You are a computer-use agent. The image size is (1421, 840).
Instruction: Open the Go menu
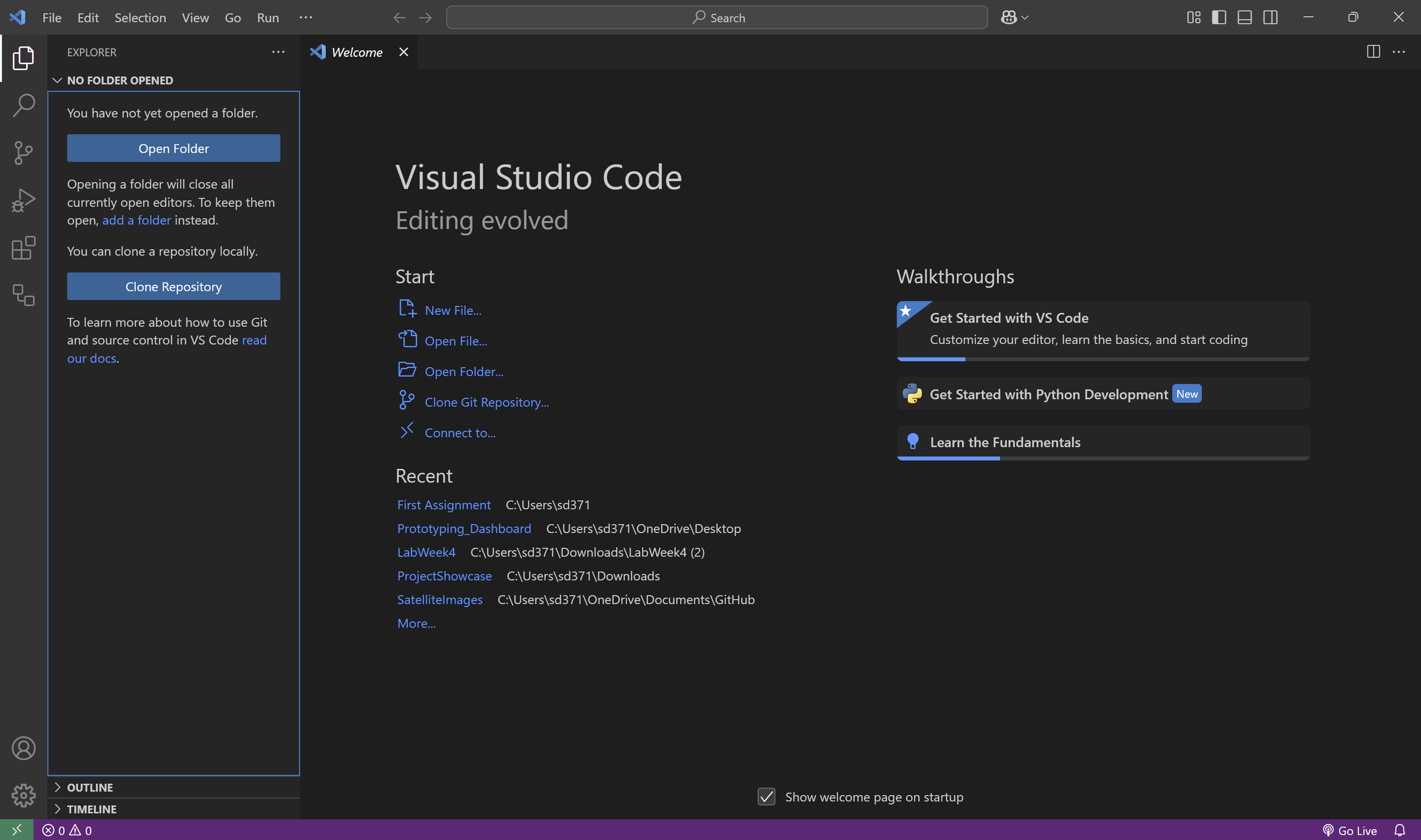[232, 18]
